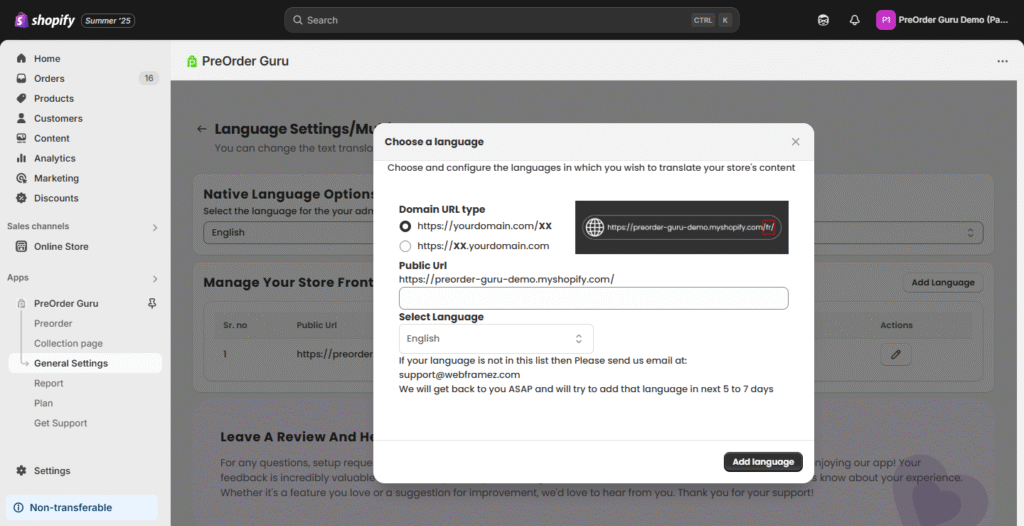
Task: Expand the Sales channels section
Action: [x=154, y=227]
